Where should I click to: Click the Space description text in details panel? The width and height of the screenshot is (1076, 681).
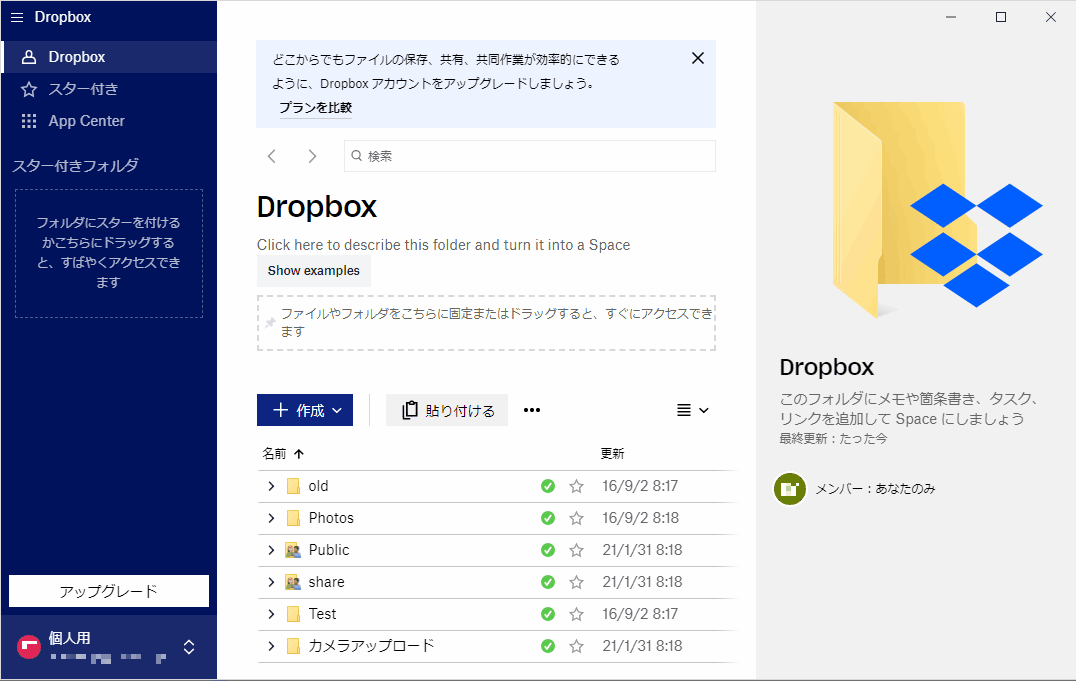coord(909,408)
